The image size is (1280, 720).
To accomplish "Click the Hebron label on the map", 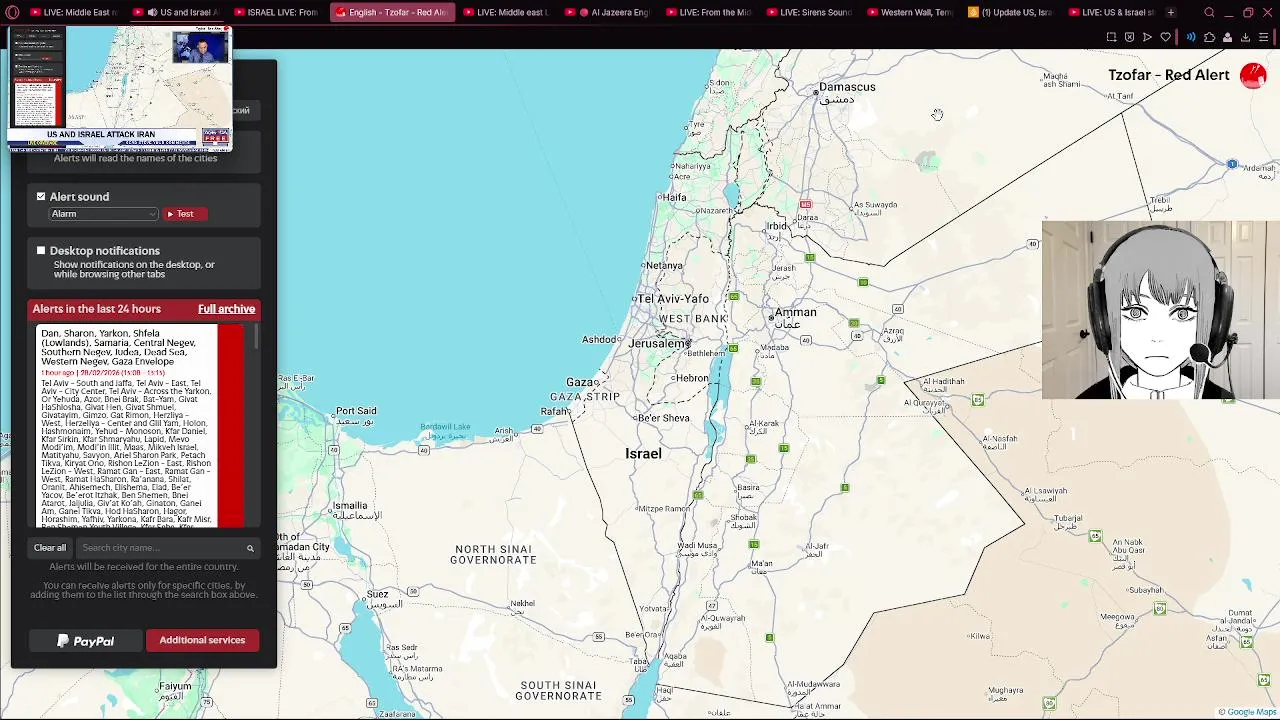I will pyautogui.click(x=692, y=379).
